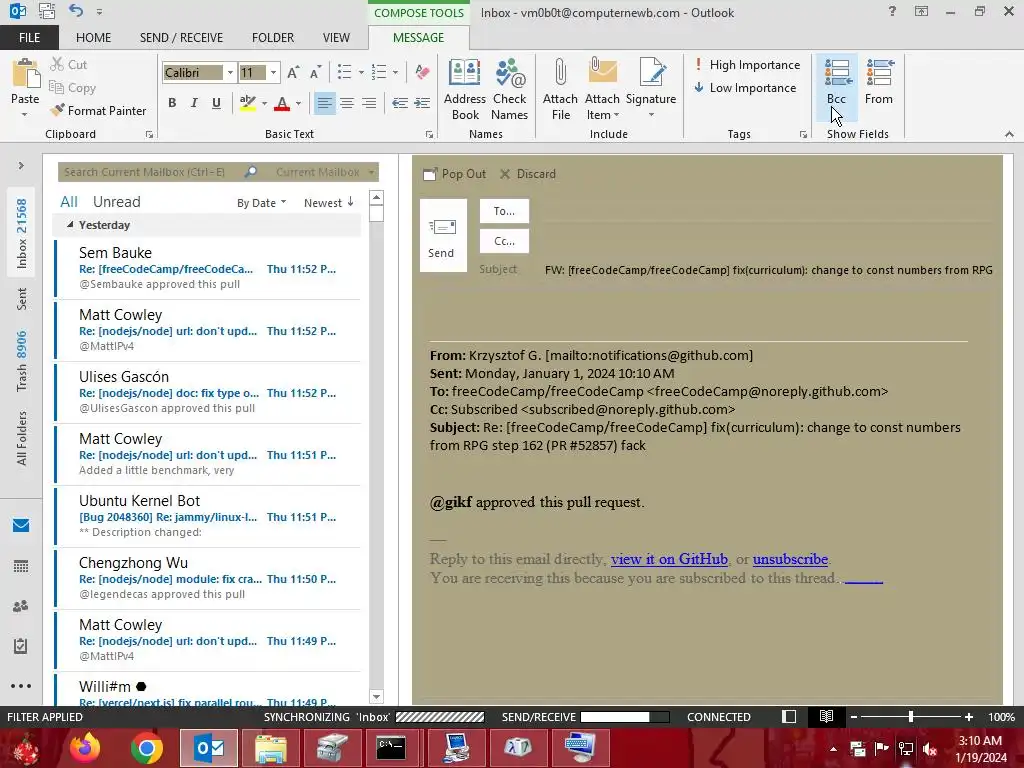The image size is (1024, 768).
Task: Collapse the ribbon
Action: click(1009, 134)
